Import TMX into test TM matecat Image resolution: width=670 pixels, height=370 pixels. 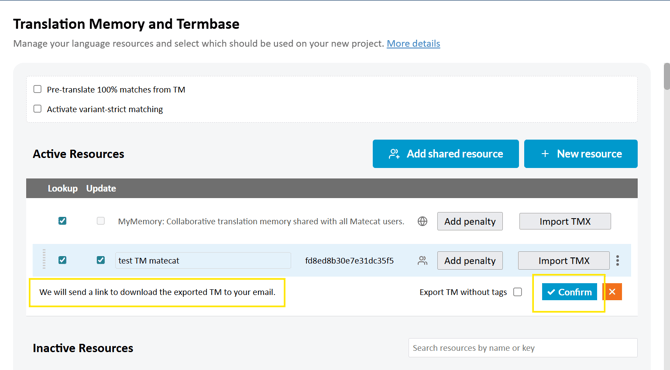[564, 261]
